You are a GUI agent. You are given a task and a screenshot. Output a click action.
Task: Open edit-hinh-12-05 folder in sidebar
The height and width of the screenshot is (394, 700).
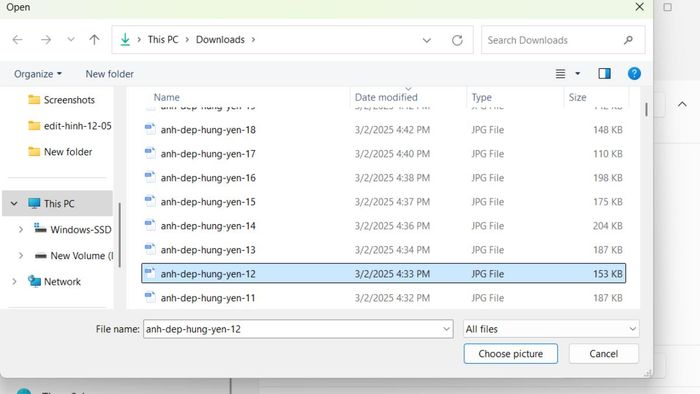tap(69, 126)
